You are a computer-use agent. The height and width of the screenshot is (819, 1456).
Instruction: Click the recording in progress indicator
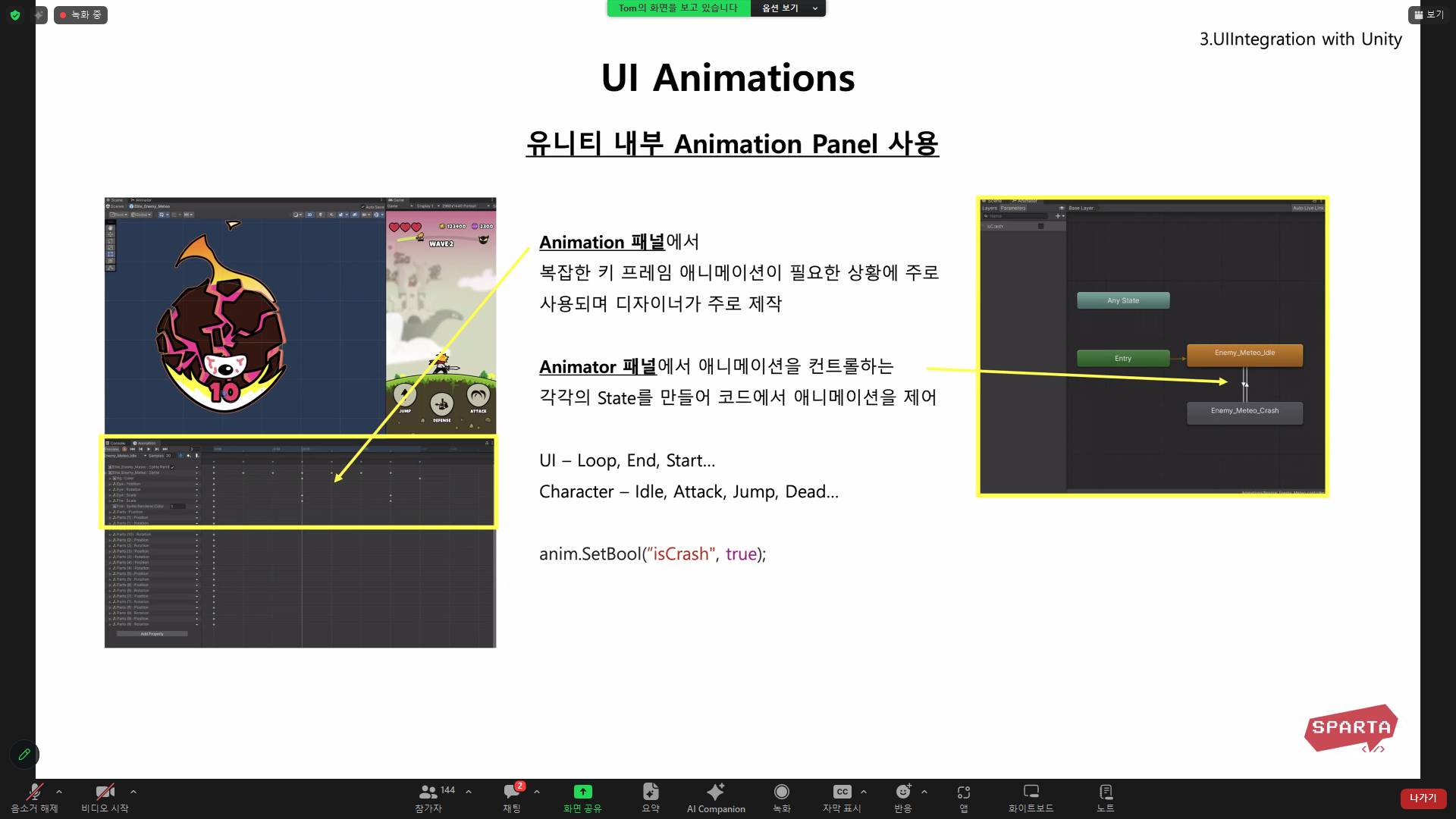click(x=80, y=14)
